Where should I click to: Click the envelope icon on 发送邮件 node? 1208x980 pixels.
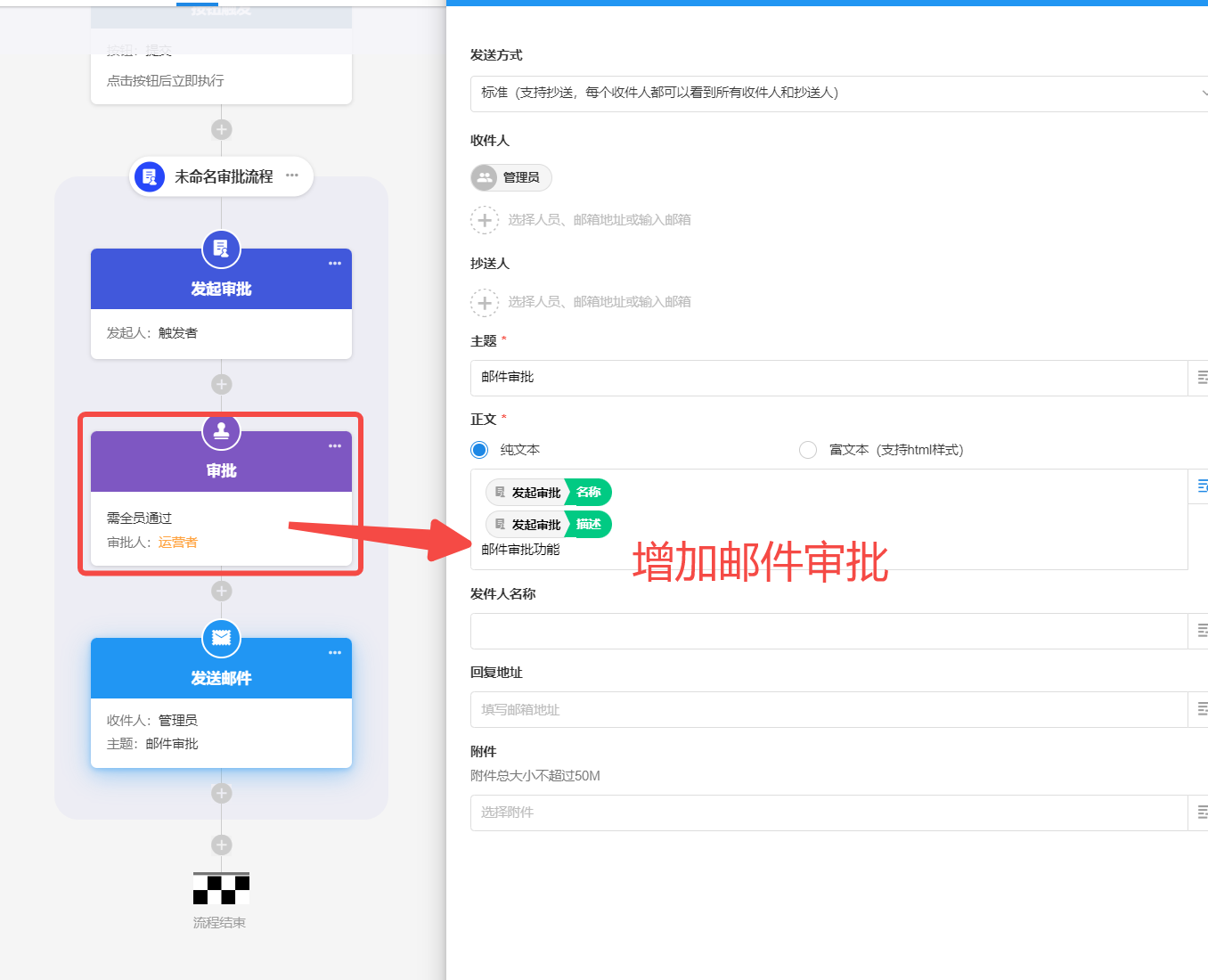click(222, 638)
